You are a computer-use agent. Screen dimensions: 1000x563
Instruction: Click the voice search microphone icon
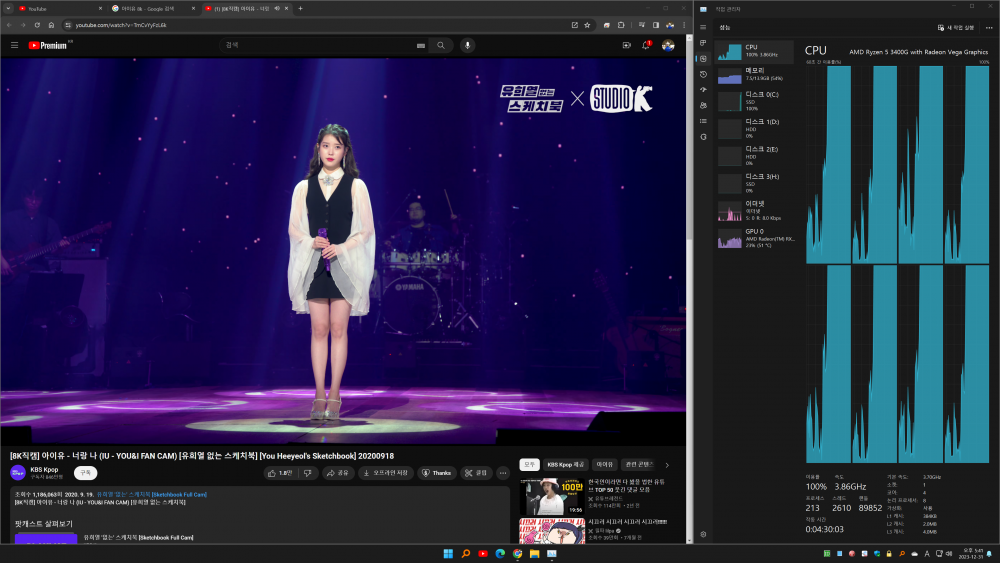pyautogui.click(x=467, y=45)
